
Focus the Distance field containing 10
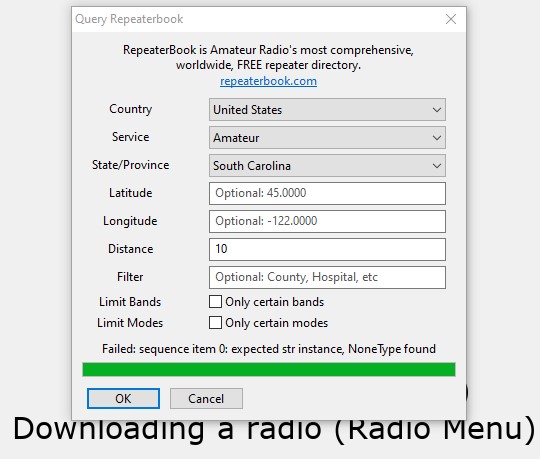click(x=327, y=249)
